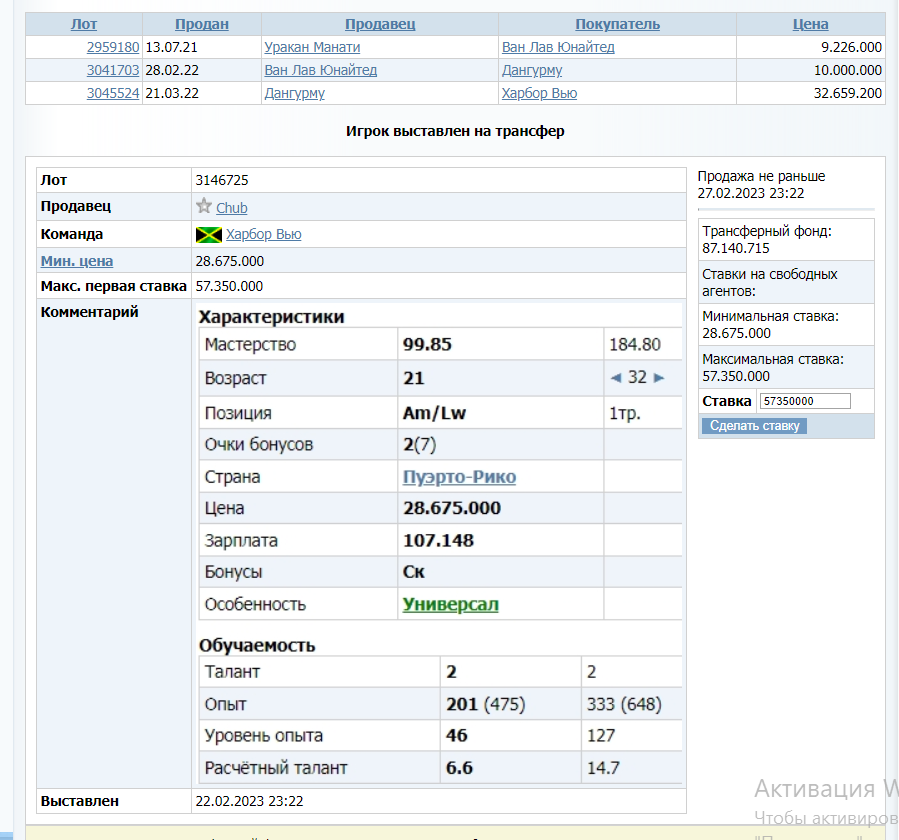
Task: Sort by Продавец column header
Action: point(380,24)
